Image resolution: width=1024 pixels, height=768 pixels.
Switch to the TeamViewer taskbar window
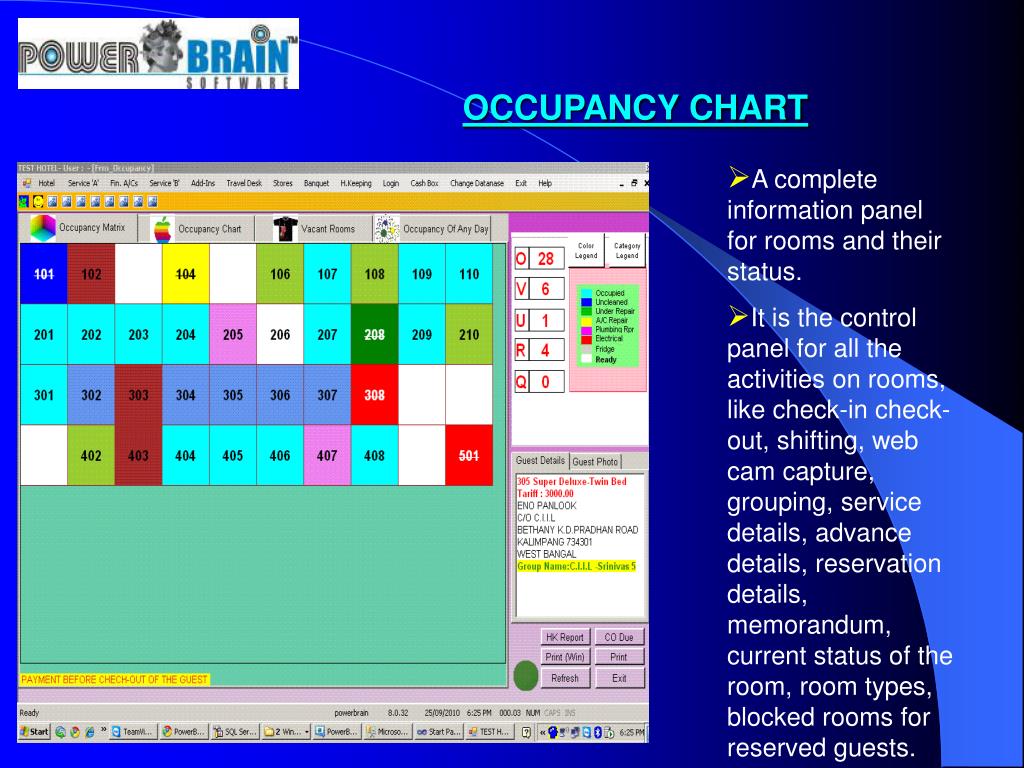[x=133, y=732]
